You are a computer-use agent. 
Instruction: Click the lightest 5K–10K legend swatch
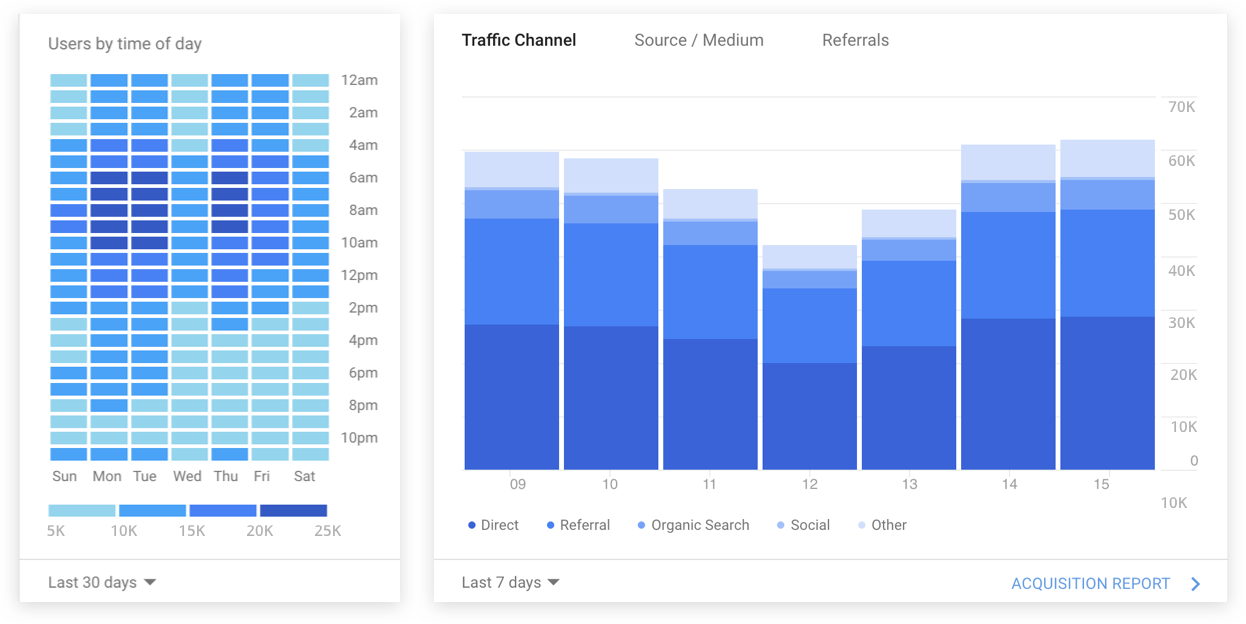(82, 511)
